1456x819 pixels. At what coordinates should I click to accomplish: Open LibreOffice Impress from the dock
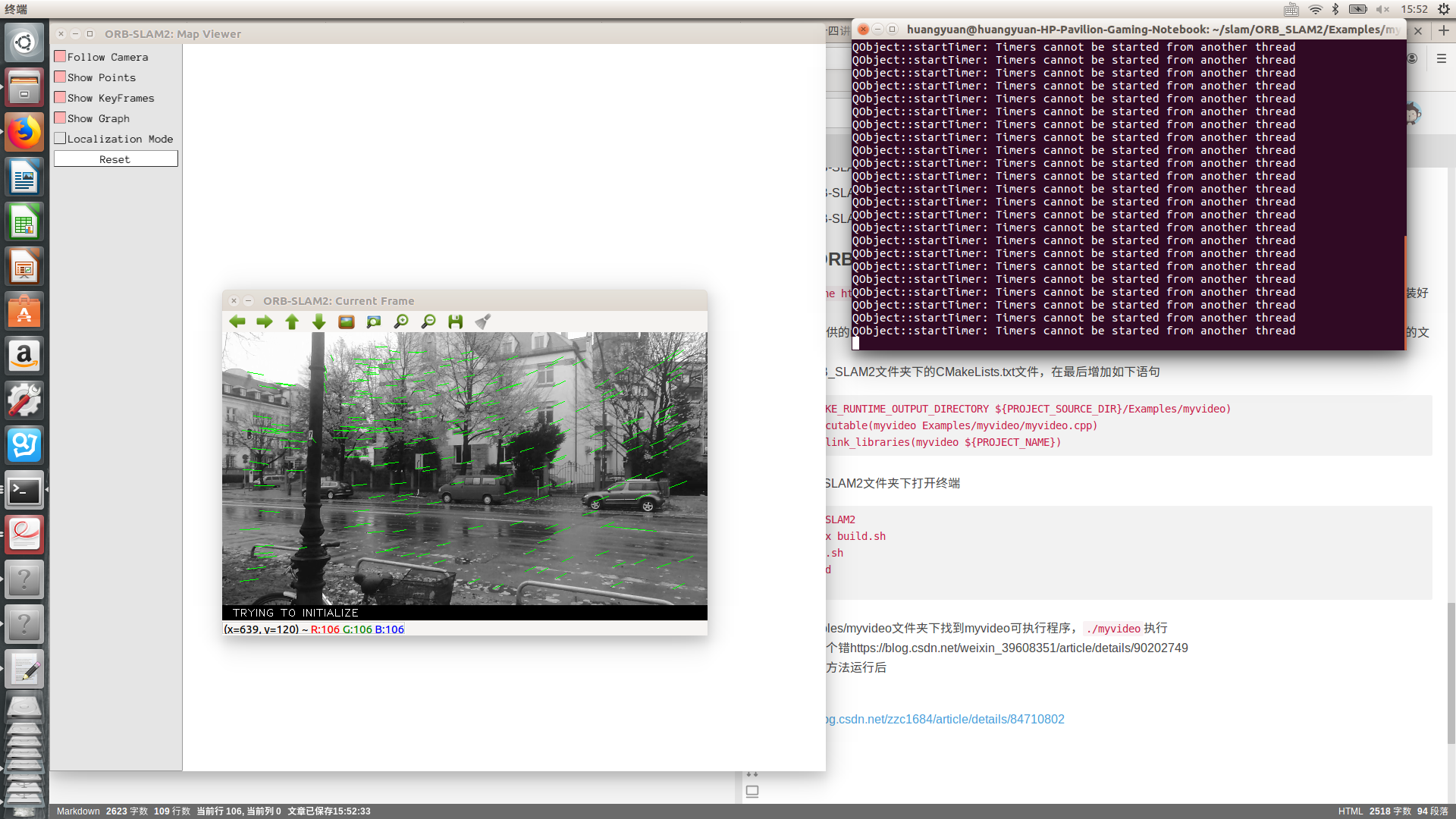pos(24,266)
